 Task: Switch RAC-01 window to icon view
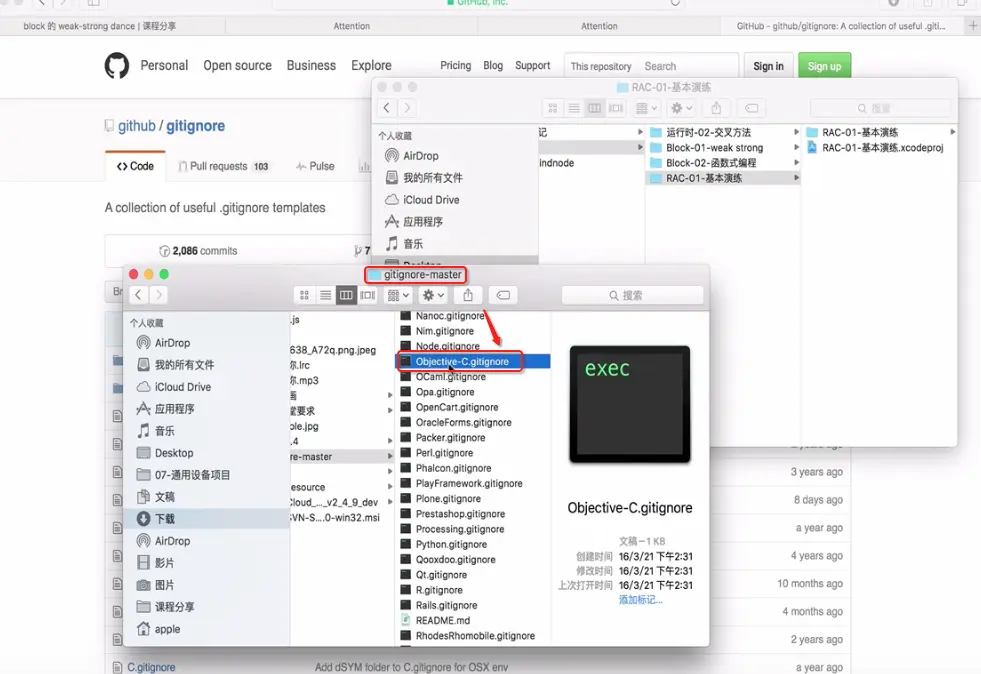coord(552,108)
